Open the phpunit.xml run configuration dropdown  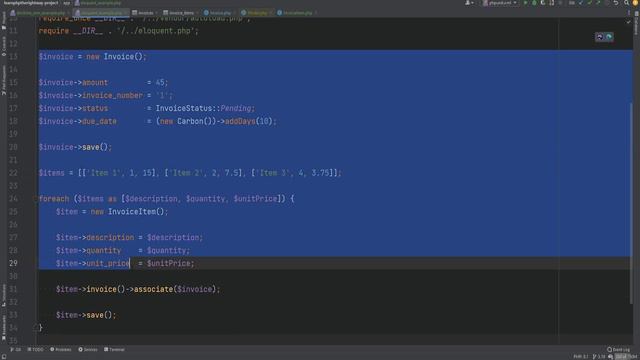500,3
